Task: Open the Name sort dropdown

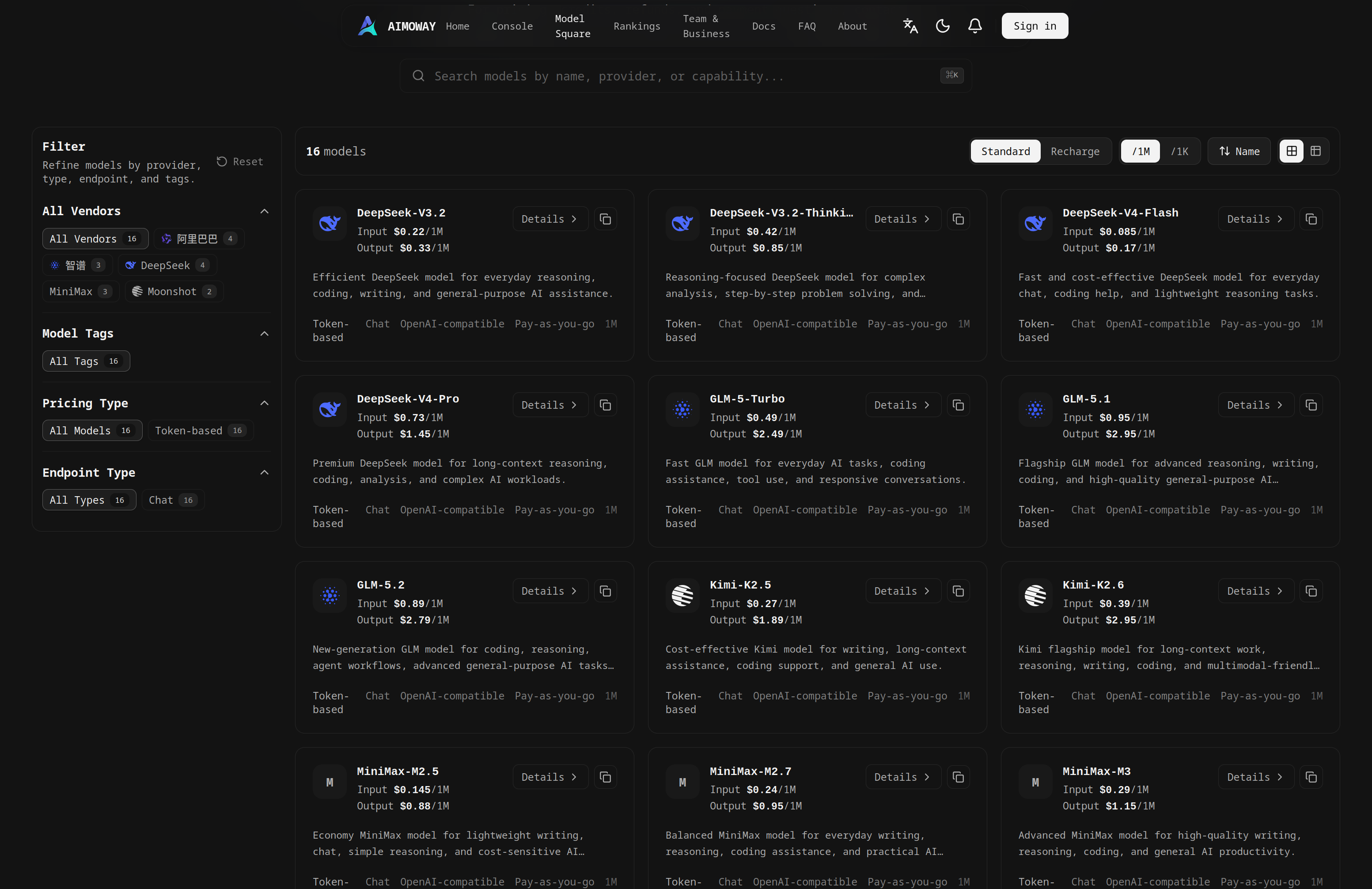Action: (x=1239, y=151)
